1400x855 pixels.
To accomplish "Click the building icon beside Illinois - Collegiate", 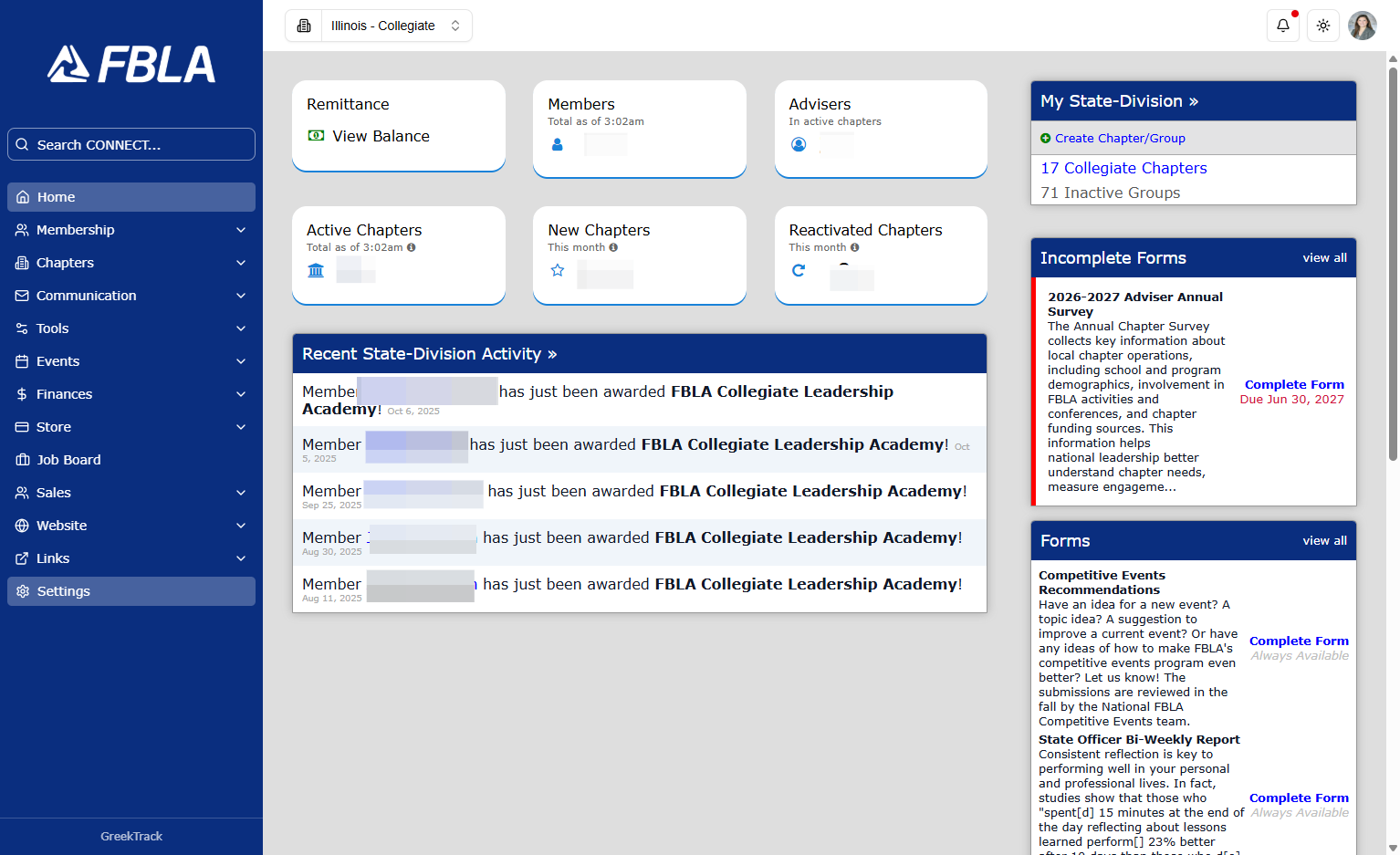I will click(304, 26).
